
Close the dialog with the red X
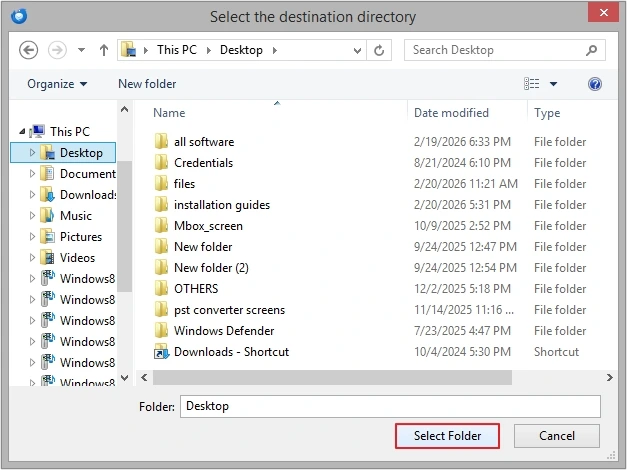603,12
